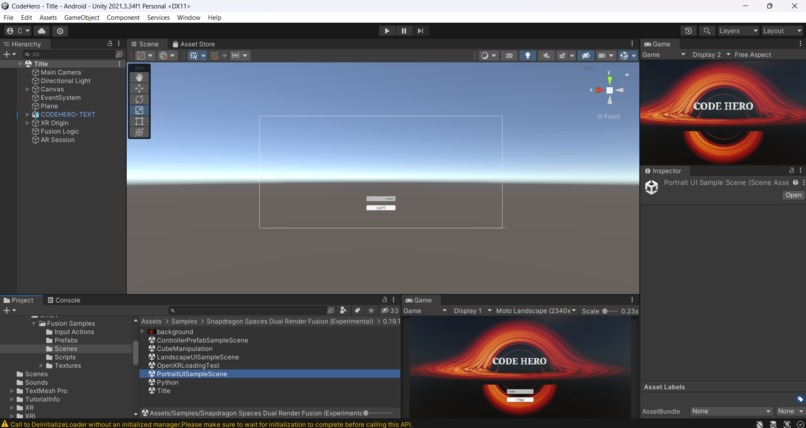Select the Rotate tool in Scene tools

tap(139, 99)
